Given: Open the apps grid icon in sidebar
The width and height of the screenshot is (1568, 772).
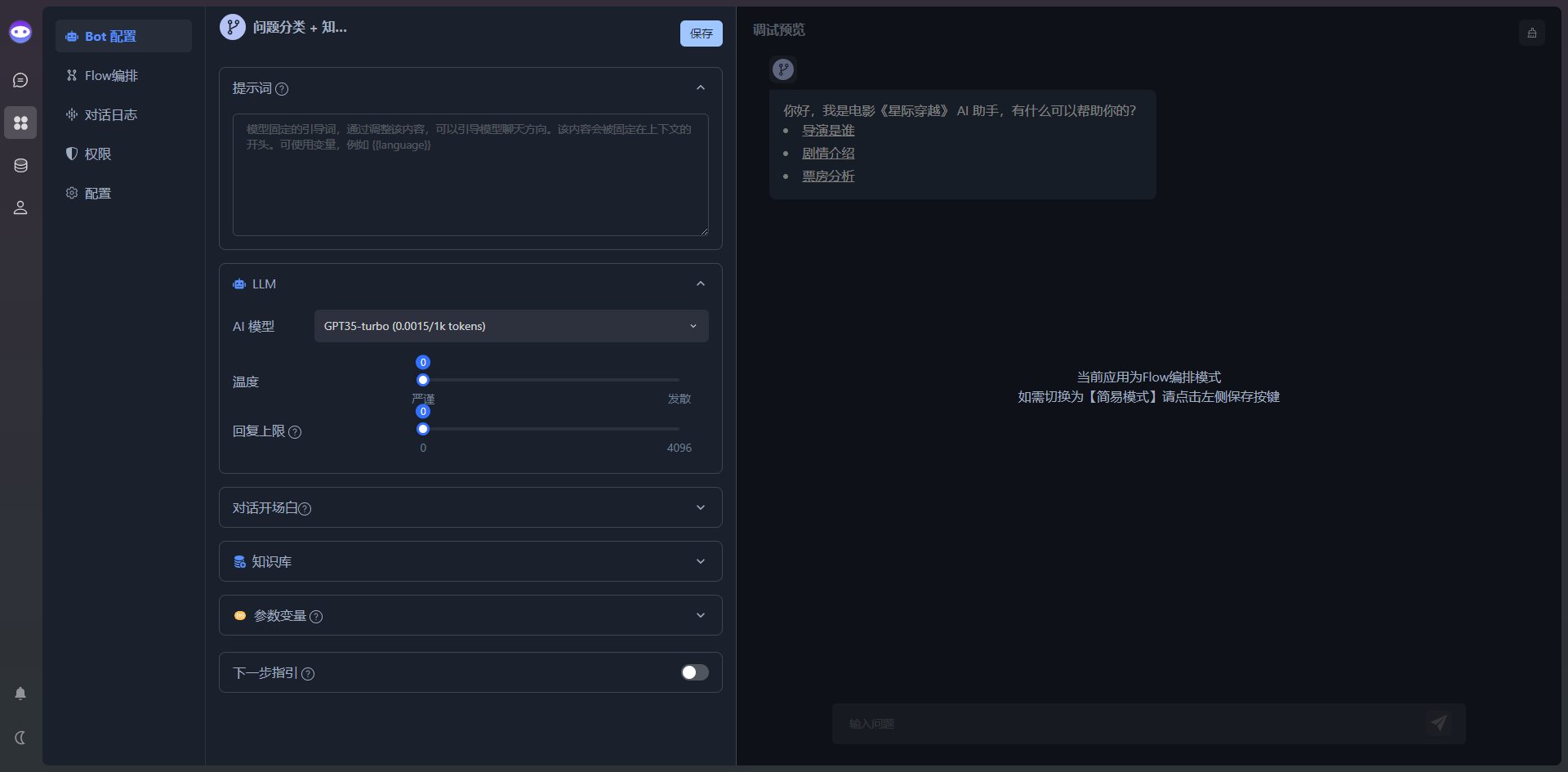Looking at the screenshot, I should pyautogui.click(x=20, y=123).
